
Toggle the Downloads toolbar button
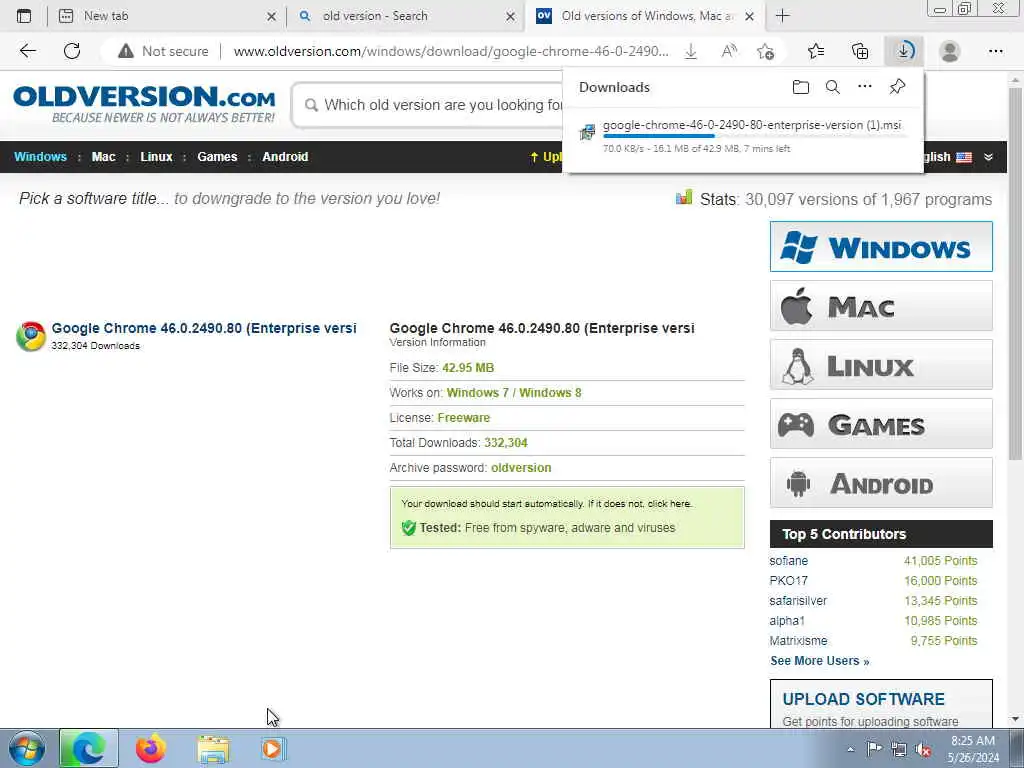click(x=904, y=51)
